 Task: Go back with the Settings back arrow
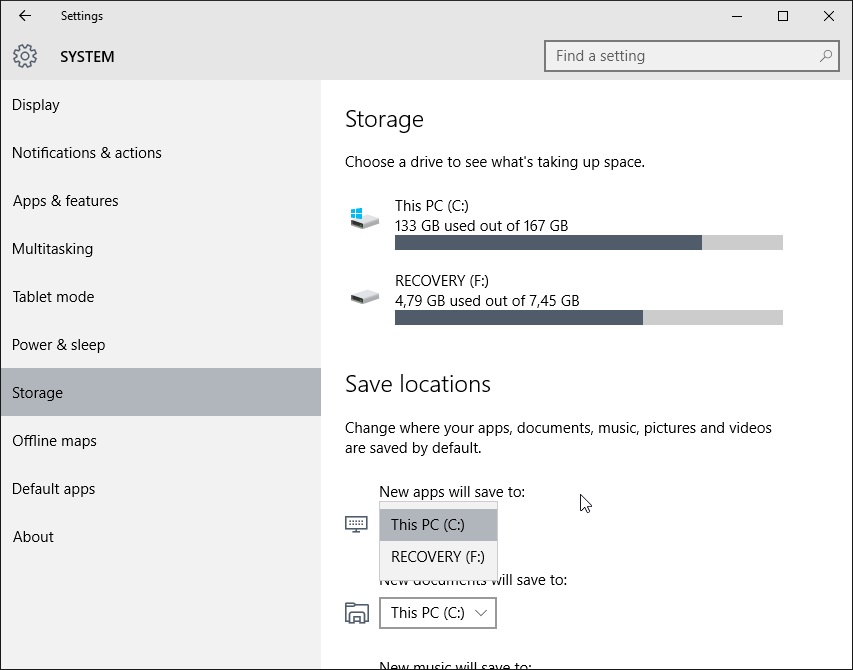coord(25,16)
